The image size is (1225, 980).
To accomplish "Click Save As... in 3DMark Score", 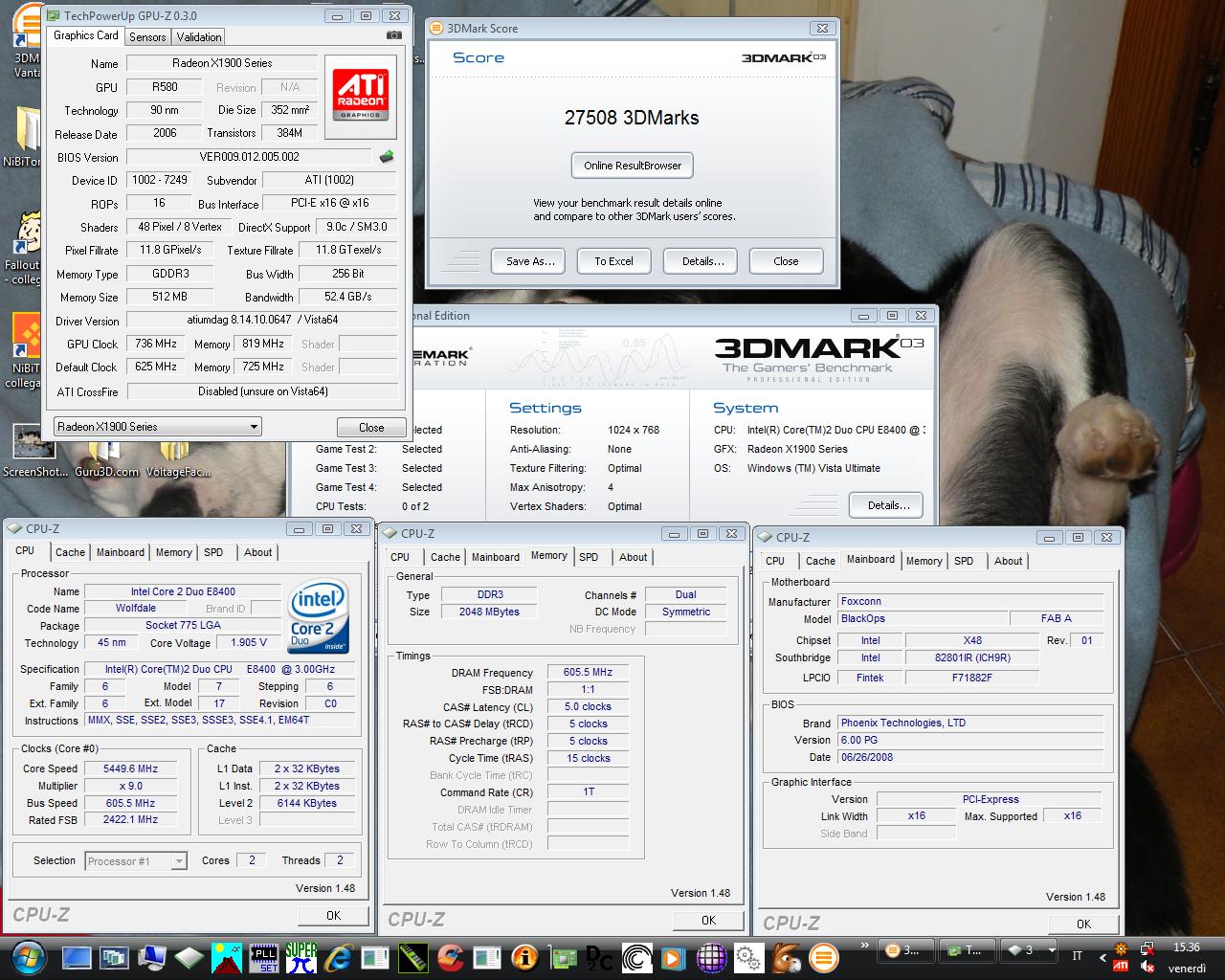I will [530, 261].
